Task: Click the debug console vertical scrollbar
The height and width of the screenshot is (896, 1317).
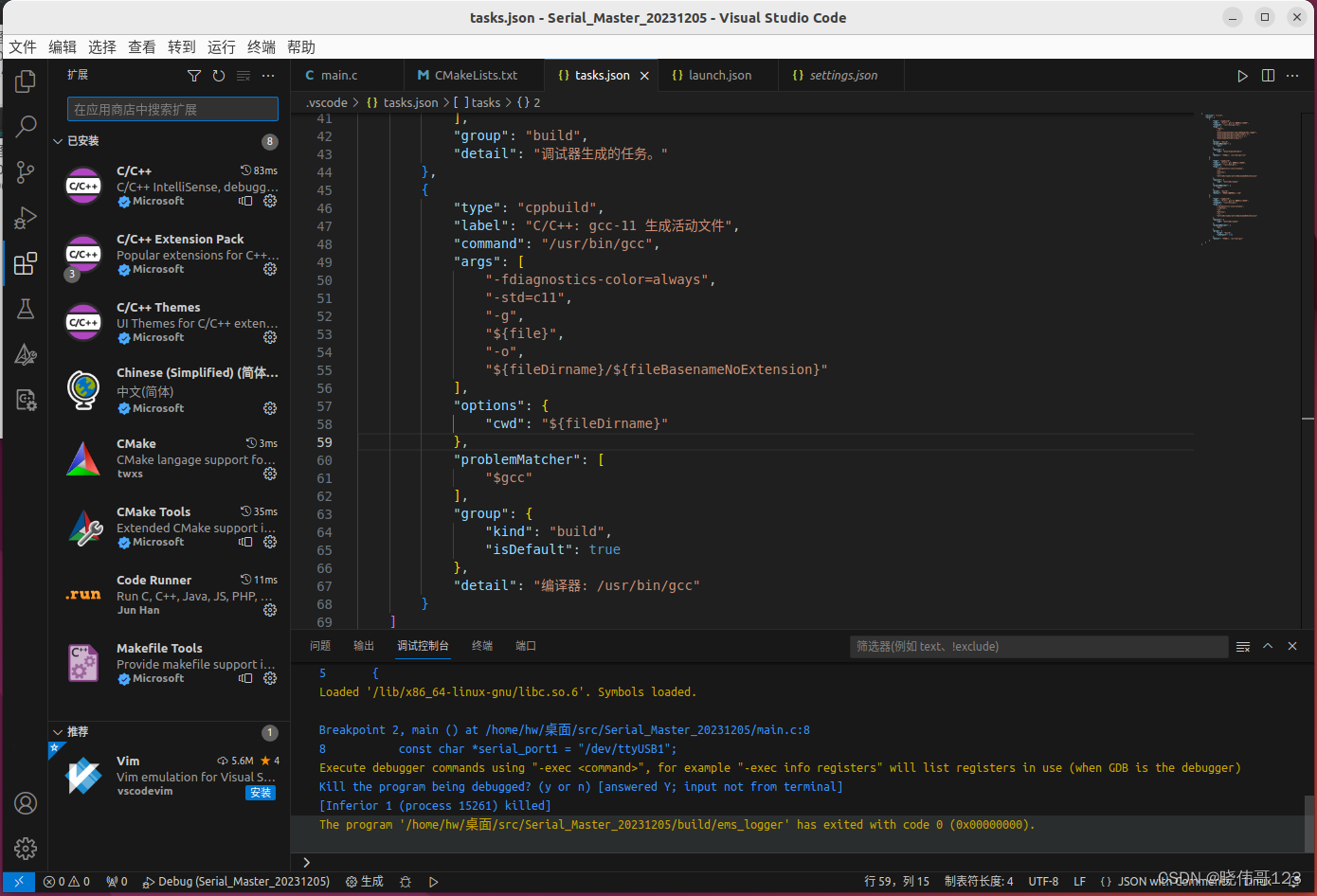Action: click(x=1309, y=824)
